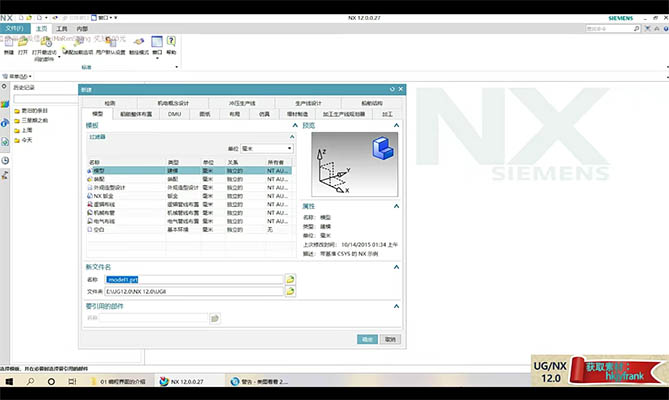Open the File (文件) menu
669x400 pixels.
tap(15, 29)
